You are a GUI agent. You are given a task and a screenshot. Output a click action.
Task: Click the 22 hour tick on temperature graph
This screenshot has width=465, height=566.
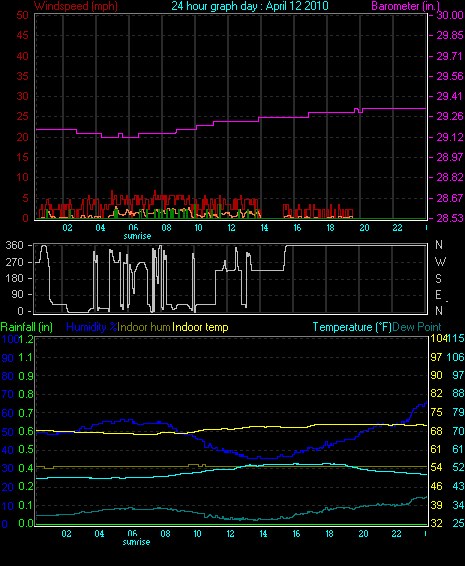[x=396, y=534]
